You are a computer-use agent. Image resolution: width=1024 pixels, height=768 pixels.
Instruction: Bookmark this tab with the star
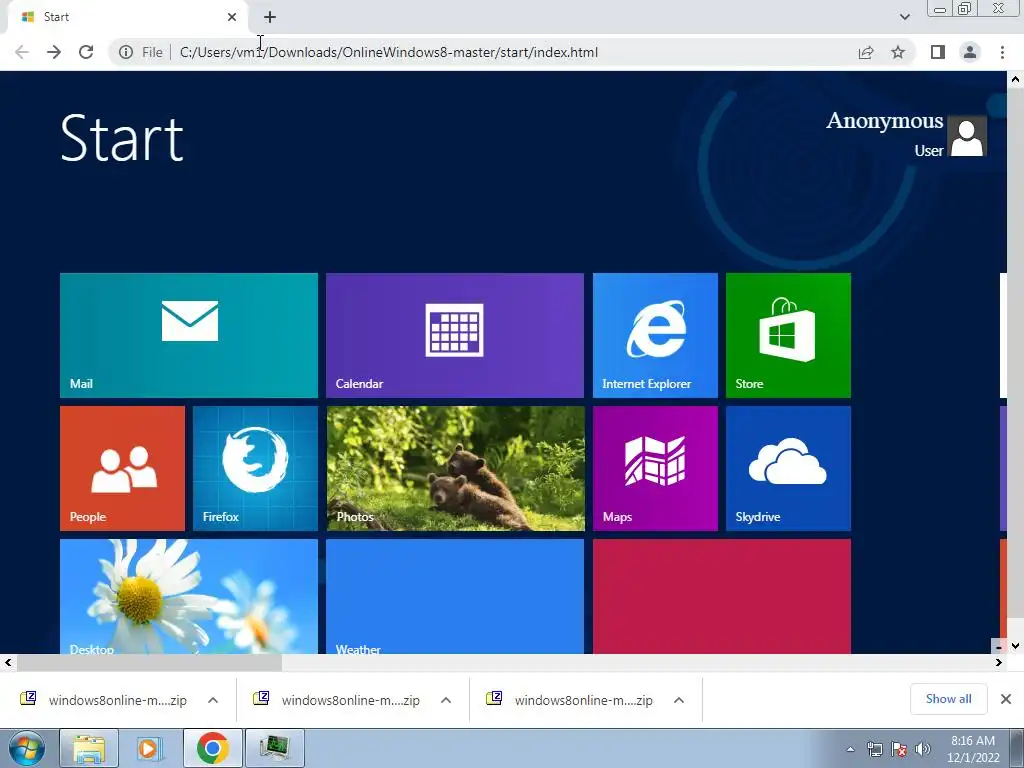tap(898, 52)
